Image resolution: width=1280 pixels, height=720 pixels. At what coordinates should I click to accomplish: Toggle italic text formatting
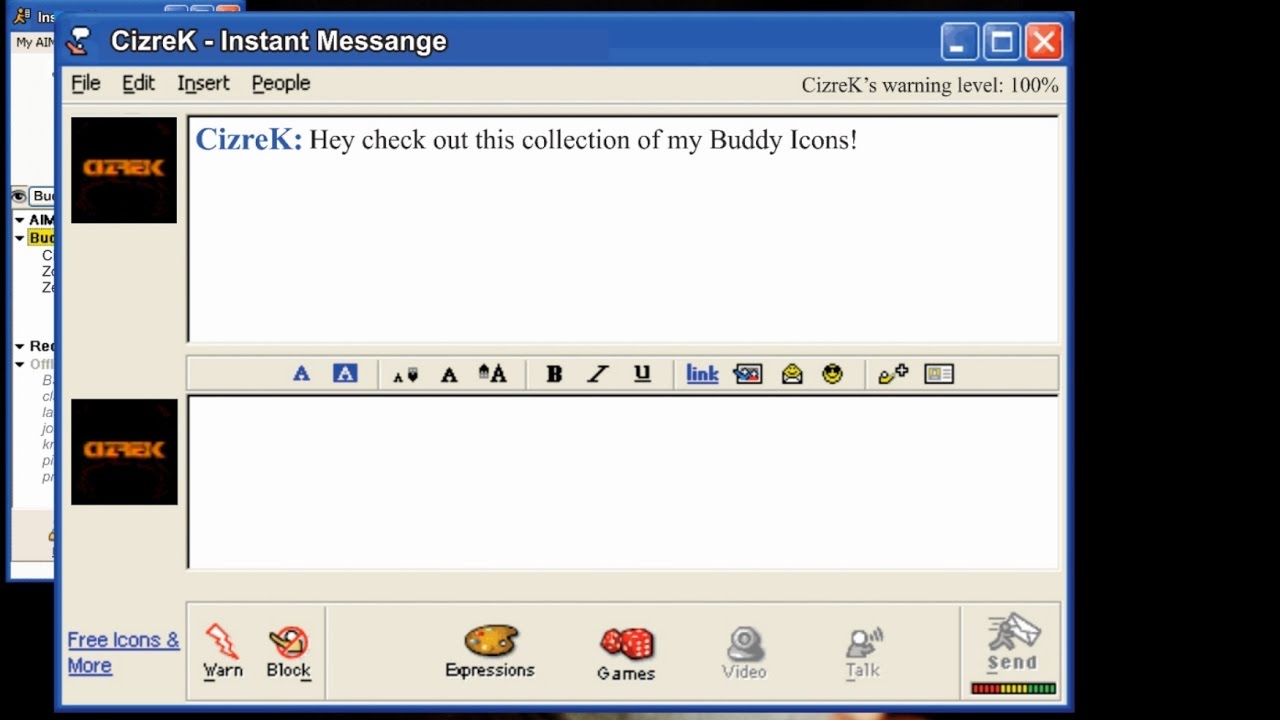(597, 373)
